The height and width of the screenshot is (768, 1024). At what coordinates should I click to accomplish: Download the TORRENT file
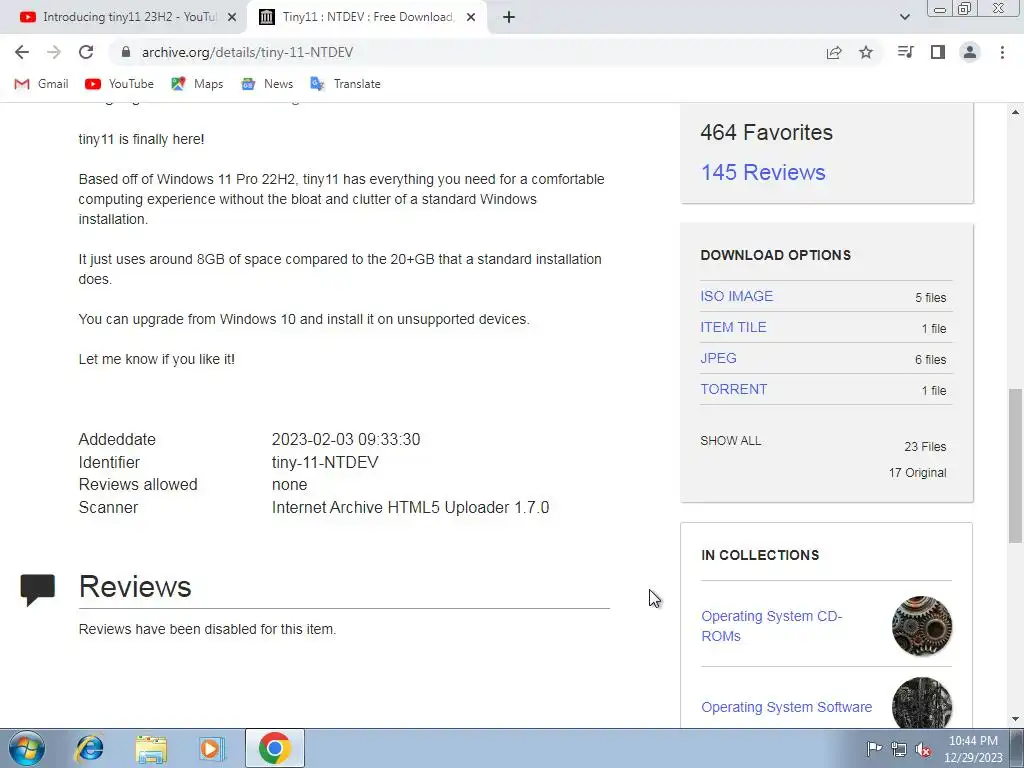[733, 389]
